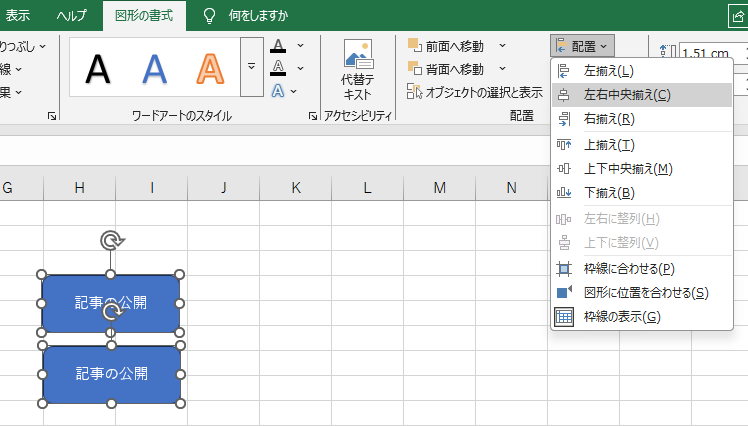Viewport: 748px width, 426px height.
Task: Open the 前面へ移動 dropdown arrow
Action: tap(502, 45)
